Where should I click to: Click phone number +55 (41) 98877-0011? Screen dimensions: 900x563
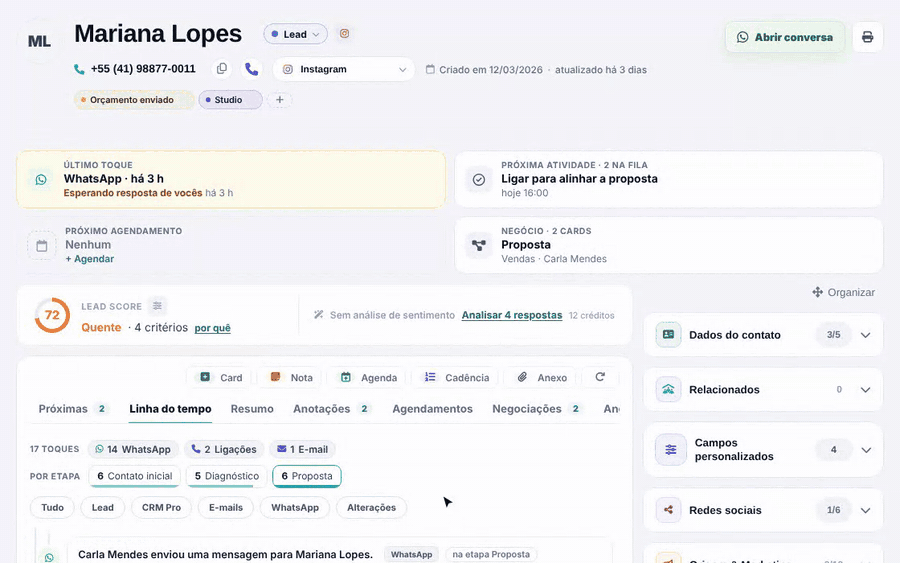pyautogui.click(x=143, y=69)
